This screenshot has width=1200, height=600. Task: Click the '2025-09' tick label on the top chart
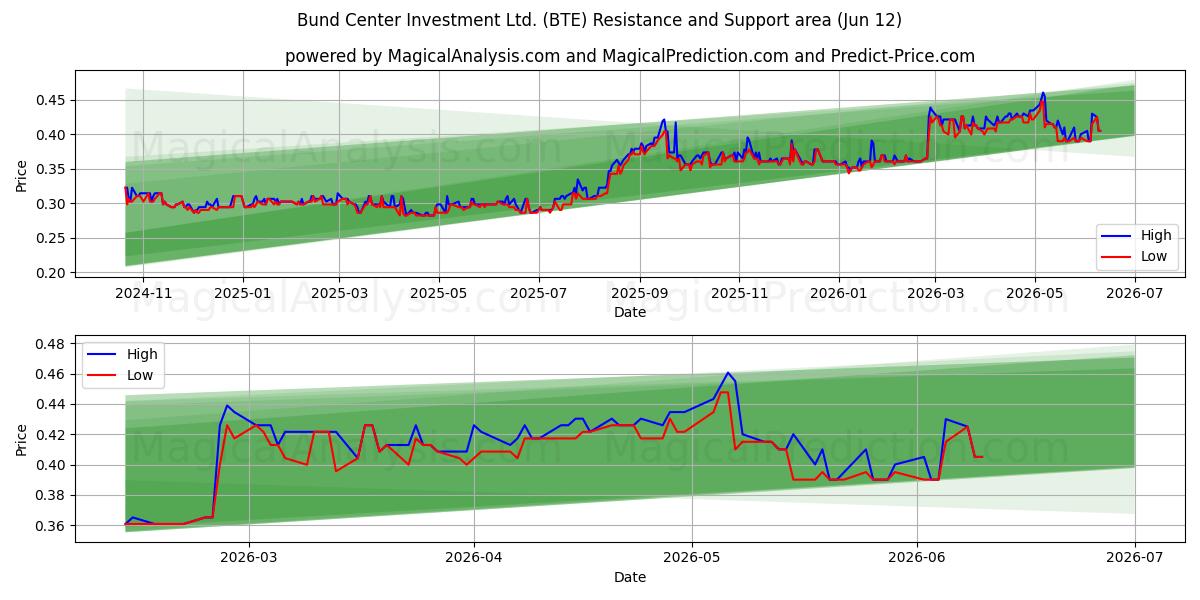639,293
